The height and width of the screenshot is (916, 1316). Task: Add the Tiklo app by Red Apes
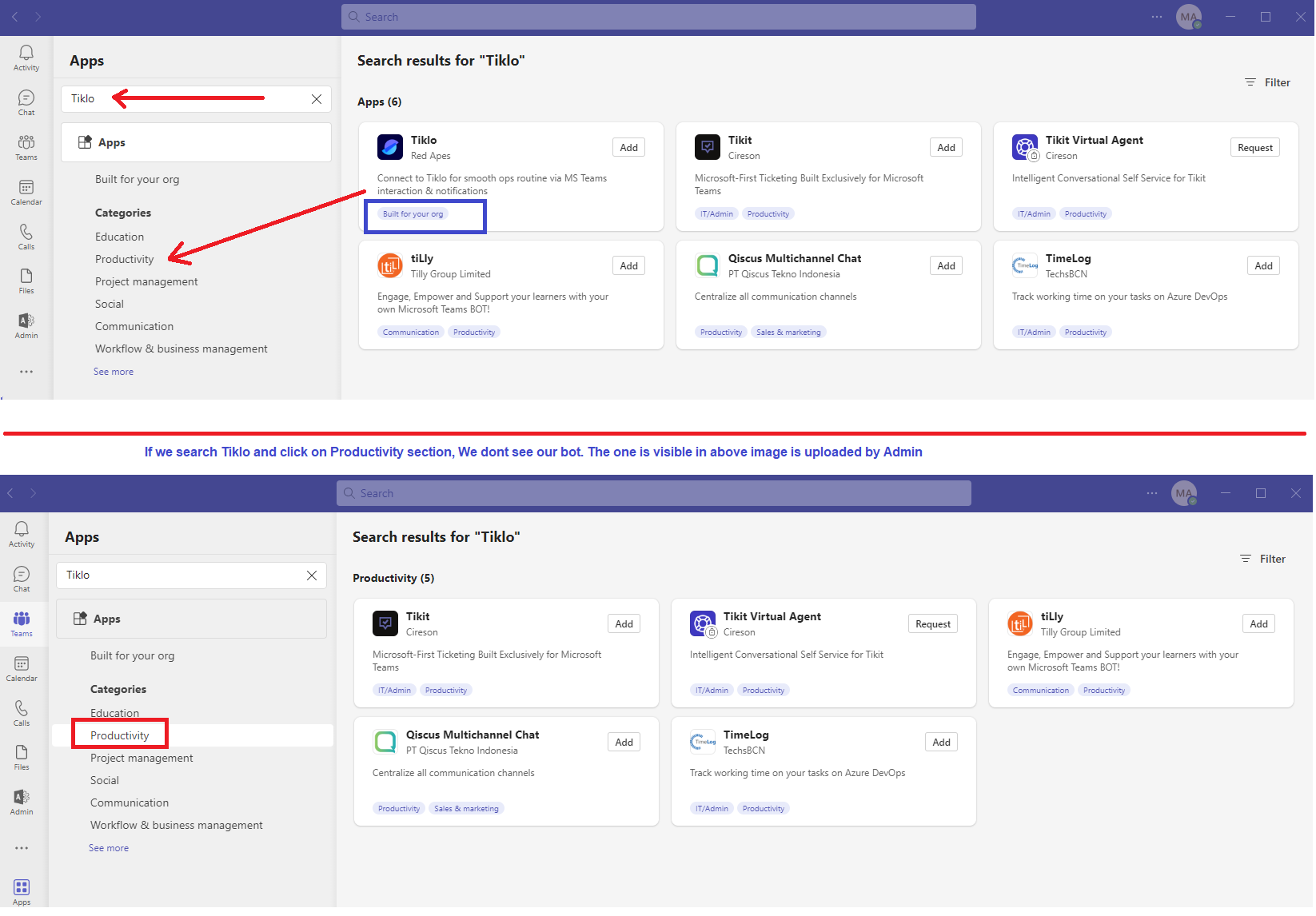(x=628, y=147)
